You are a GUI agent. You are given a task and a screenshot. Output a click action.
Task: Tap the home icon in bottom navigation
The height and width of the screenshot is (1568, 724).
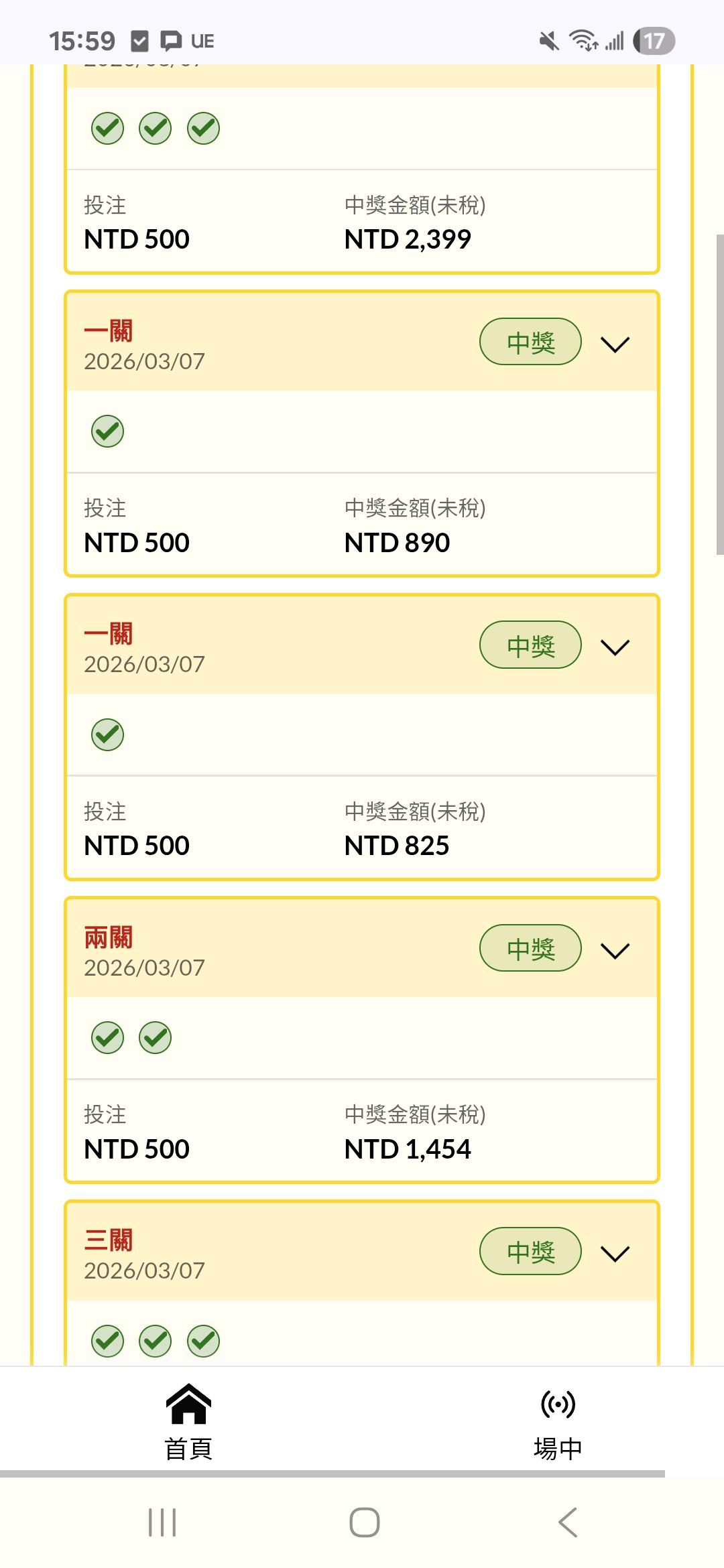click(x=188, y=1403)
